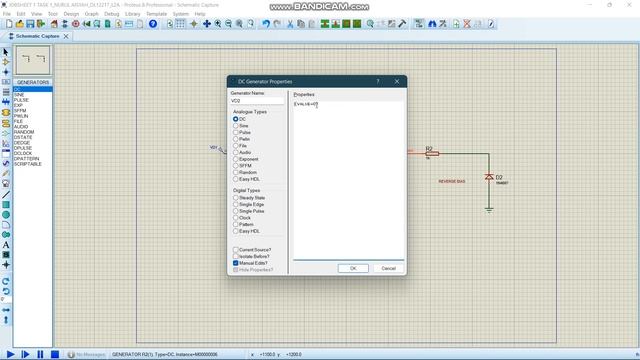Click the blue Pan cross icon

pyautogui.click(x=207, y=24)
